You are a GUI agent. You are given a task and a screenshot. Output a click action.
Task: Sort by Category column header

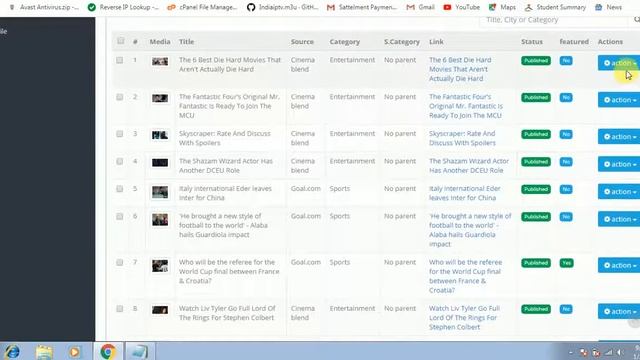[x=345, y=42]
